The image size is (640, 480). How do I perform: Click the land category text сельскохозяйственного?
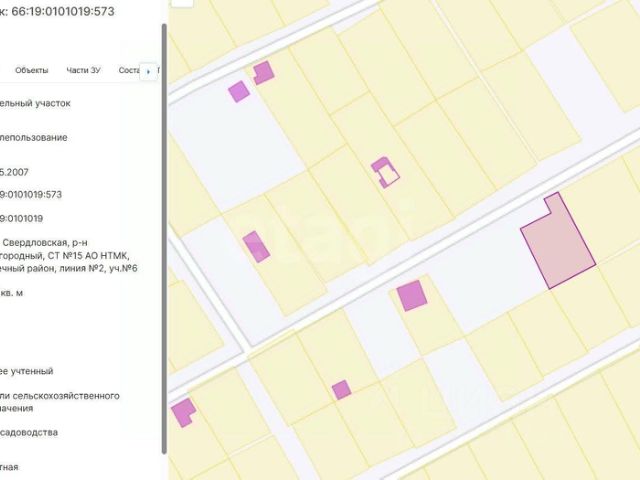66,396
